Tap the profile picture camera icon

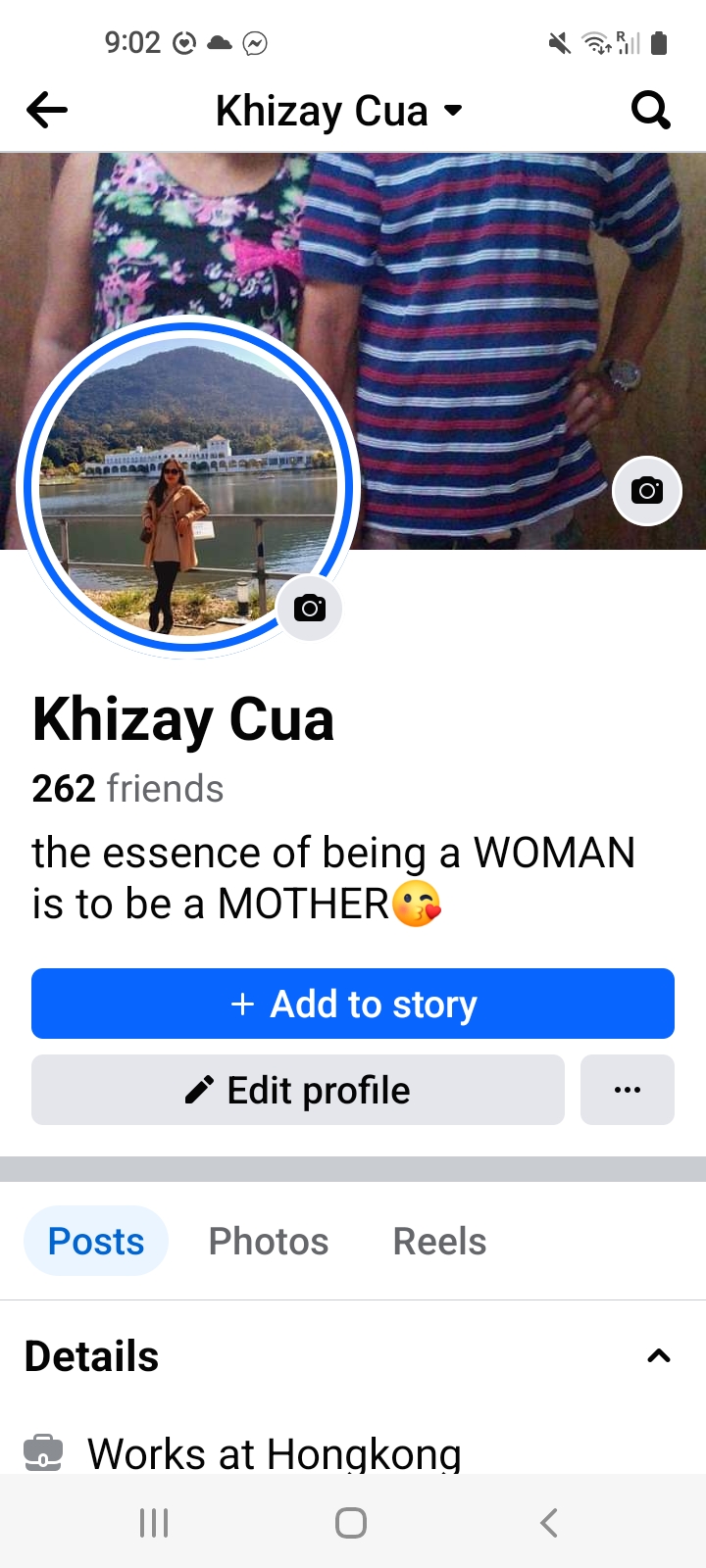[x=310, y=609]
